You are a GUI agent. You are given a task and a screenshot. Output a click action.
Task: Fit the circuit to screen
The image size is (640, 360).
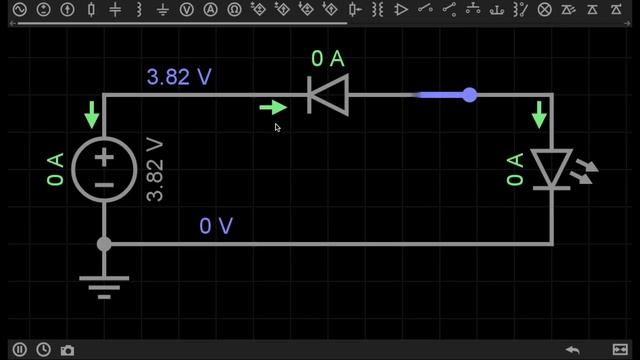620,349
